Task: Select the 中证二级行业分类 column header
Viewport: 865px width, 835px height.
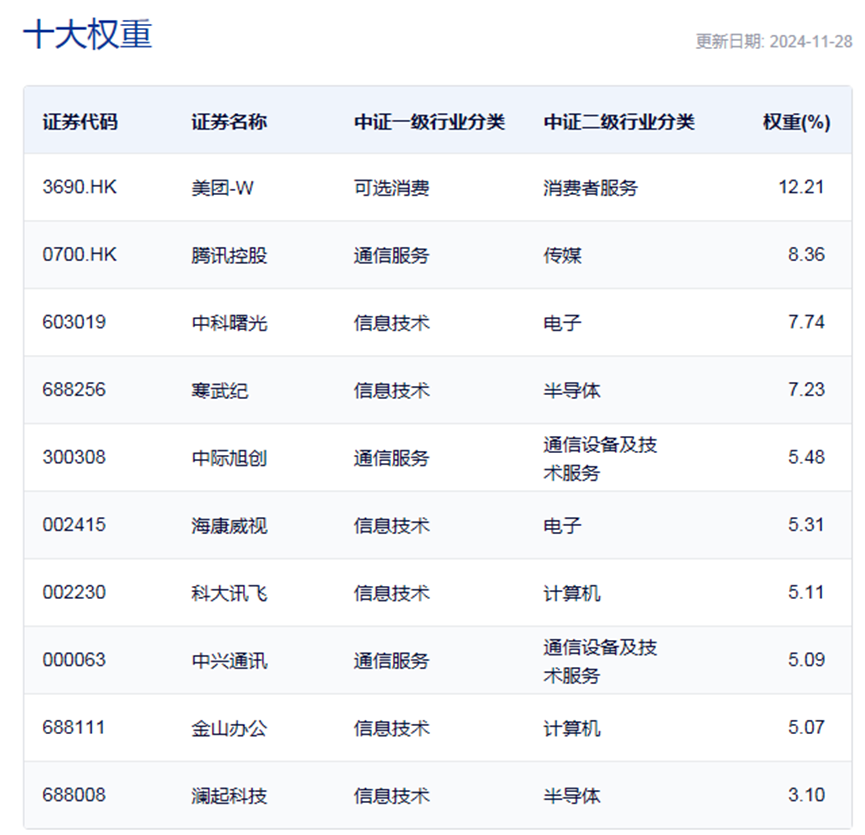Action: (619, 122)
